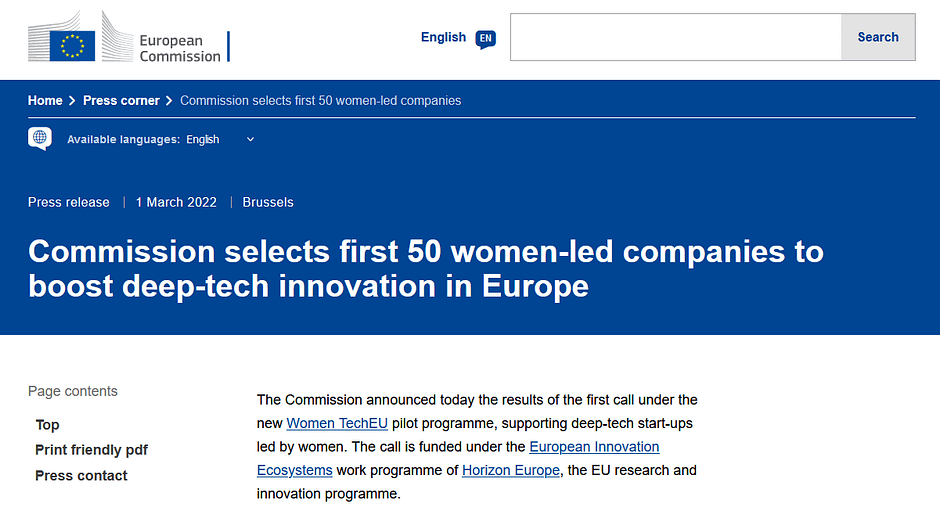940x511 pixels.
Task: Open the English language selector in header
Action: [x=458, y=38]
